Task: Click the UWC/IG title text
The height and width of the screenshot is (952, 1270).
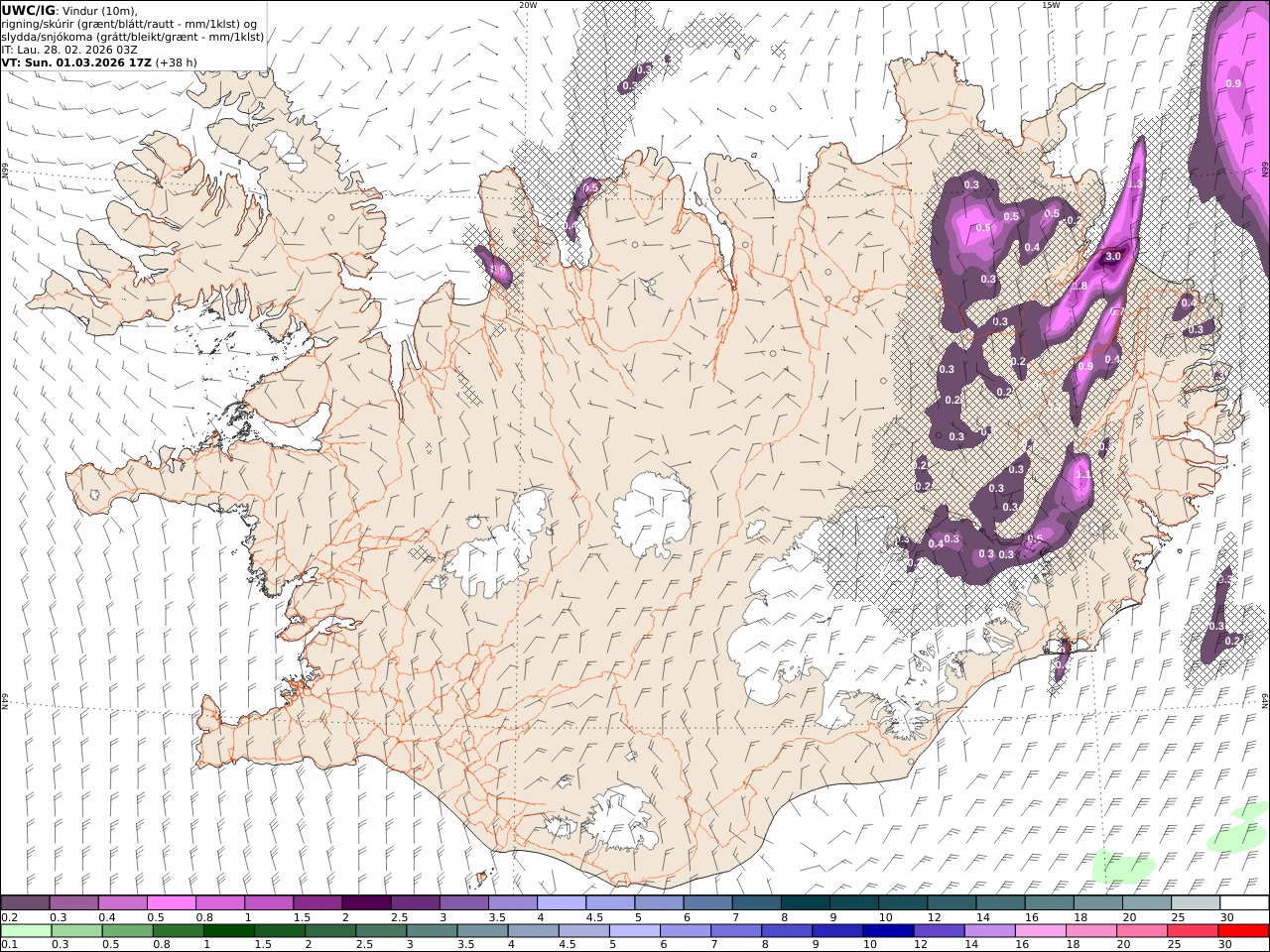Action: [x=28, y=11]
